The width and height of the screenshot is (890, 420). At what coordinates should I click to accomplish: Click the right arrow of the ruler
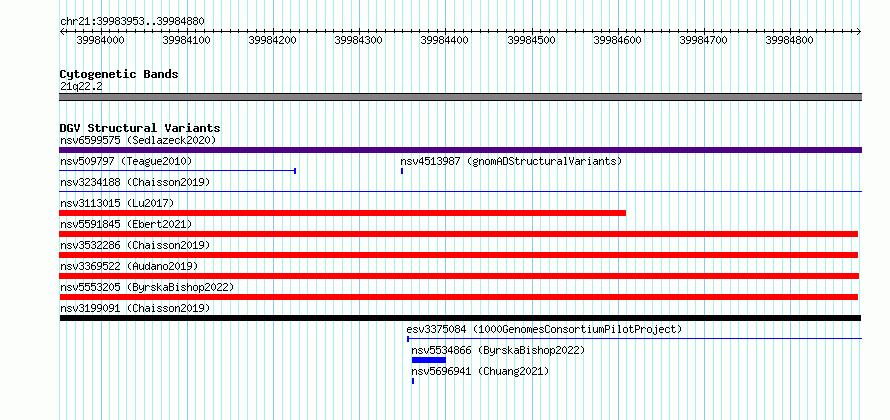point(859,31)
